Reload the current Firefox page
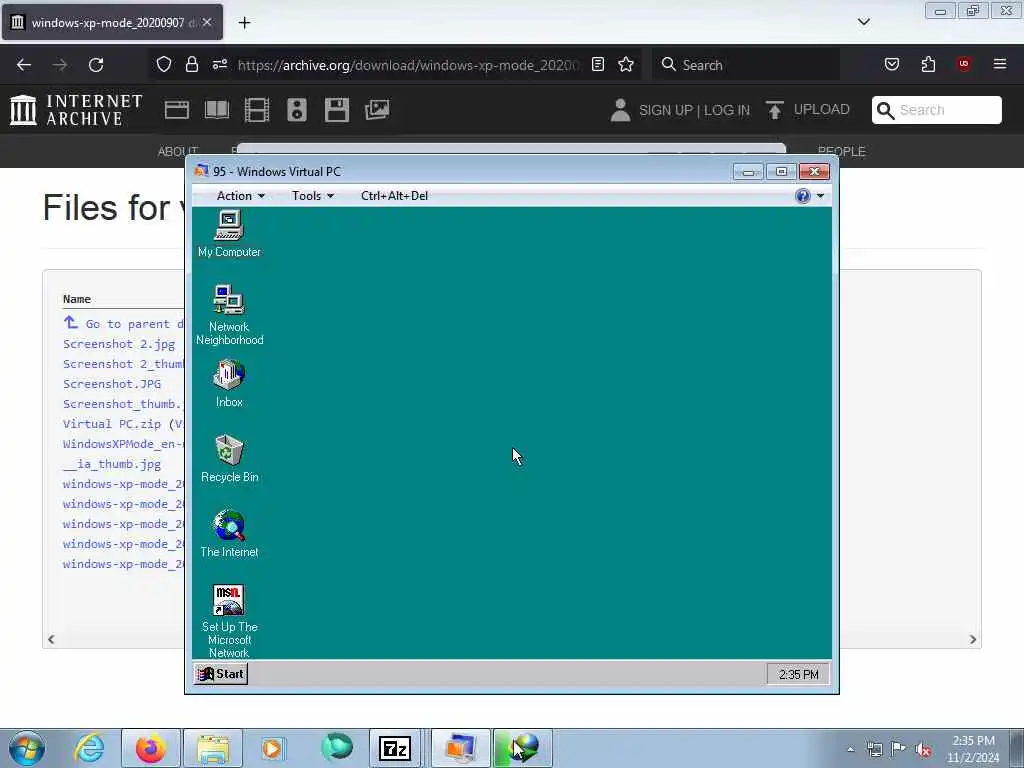 tap(96, 65)
